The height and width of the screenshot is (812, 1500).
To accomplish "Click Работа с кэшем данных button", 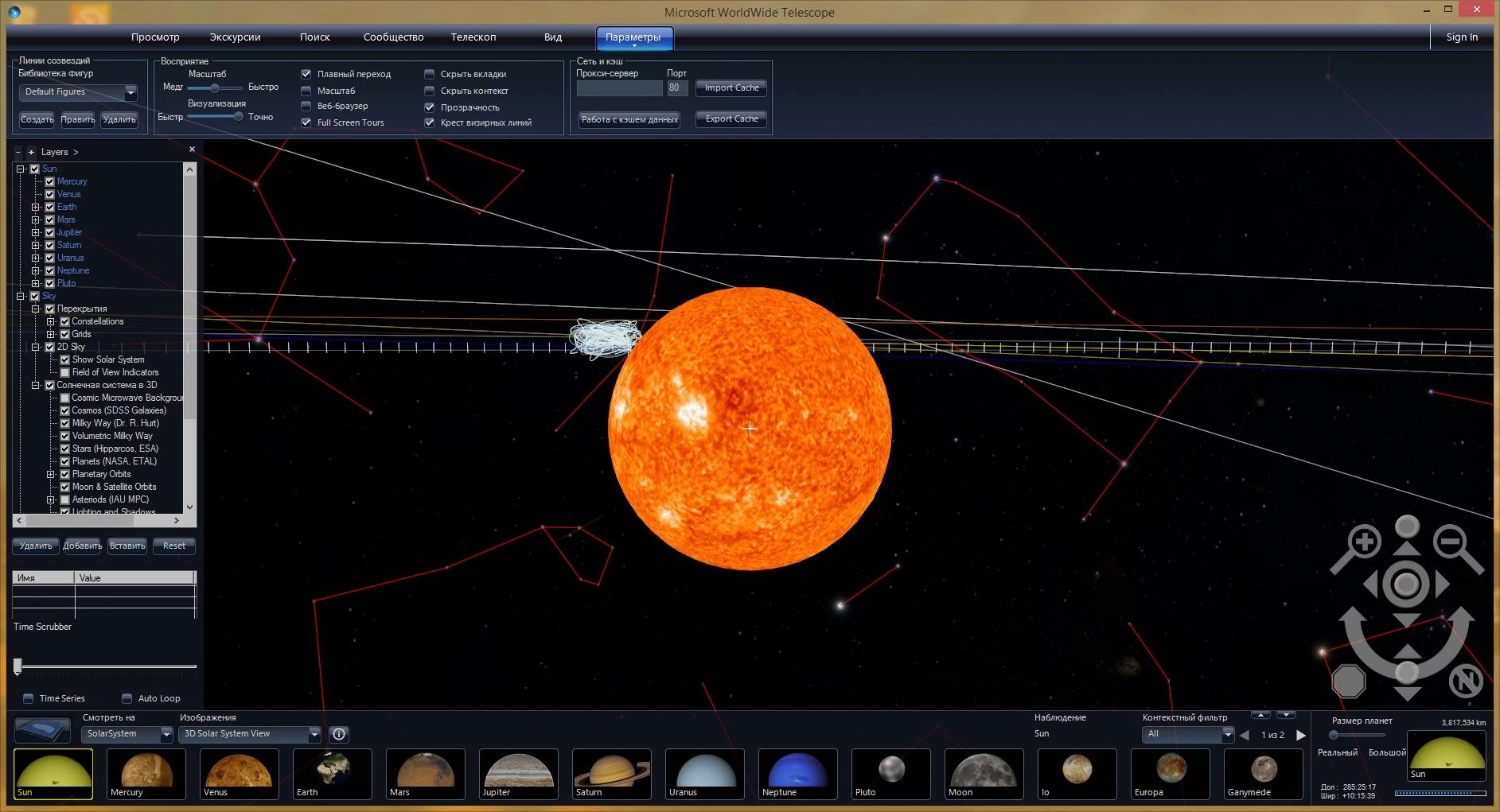I will [629, 119].
